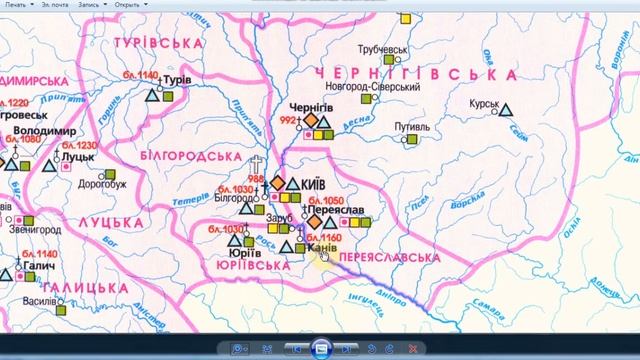This screenshot has height=360, width=640.
Task: Click the Новгород-Сіверський label
Action: click(x=373, y=87)
